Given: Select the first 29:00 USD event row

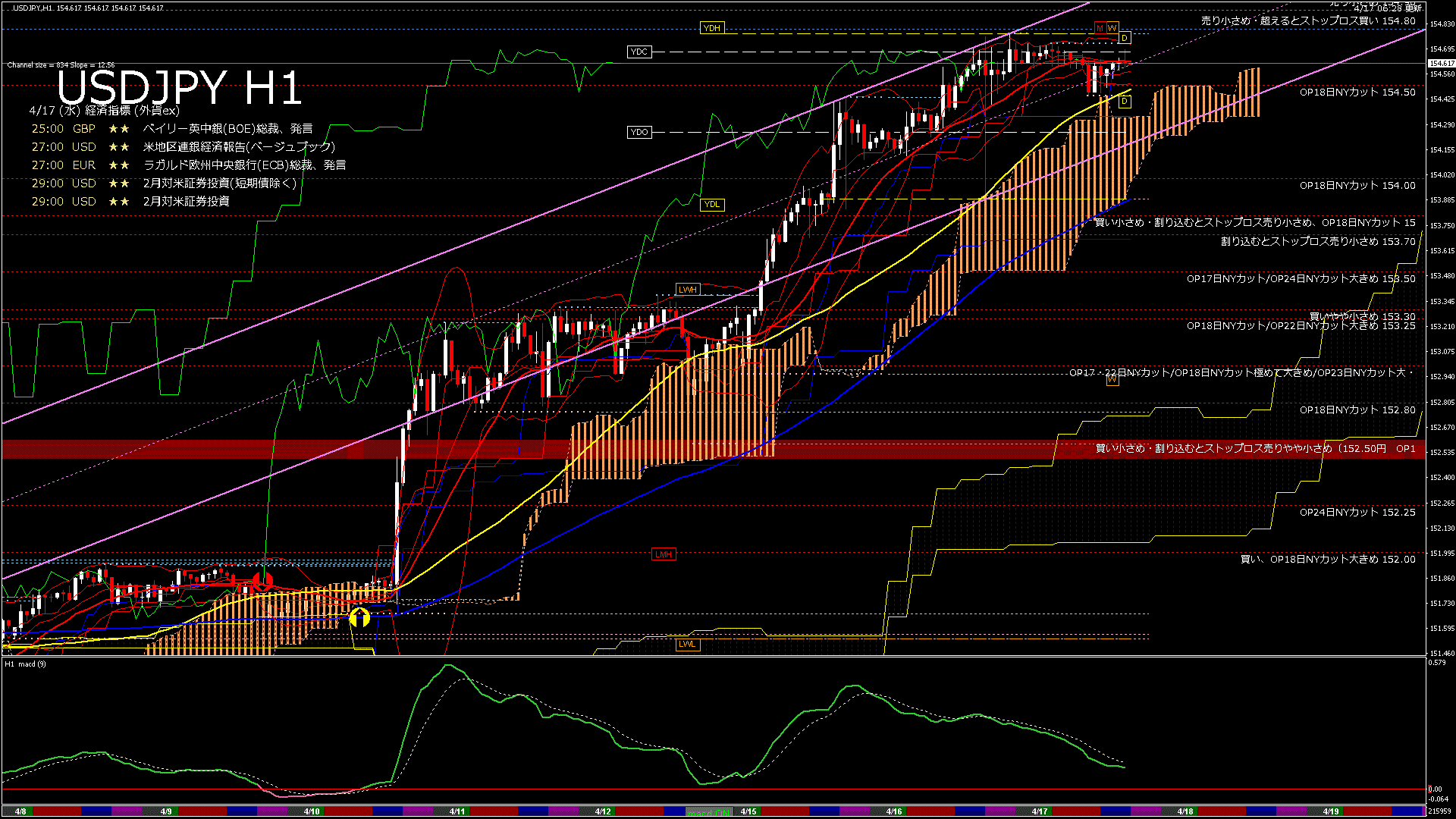Looking at the screenshot, I should pyautogui.click(x=164, y=184).
